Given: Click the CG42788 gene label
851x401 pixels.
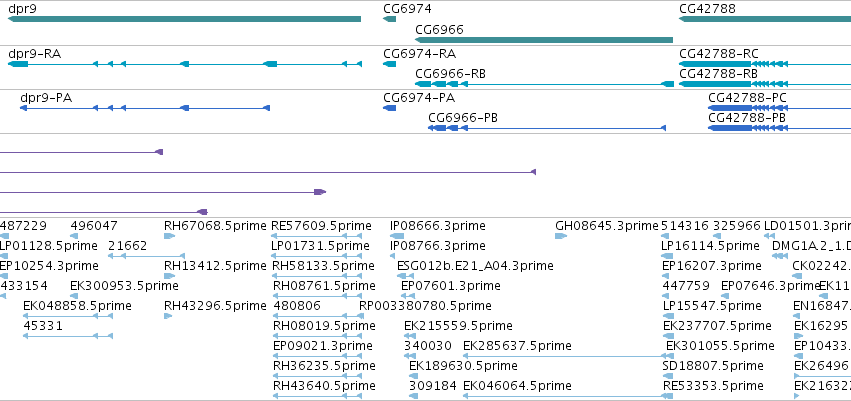Looking at the screenshot, I should (707, 9).
